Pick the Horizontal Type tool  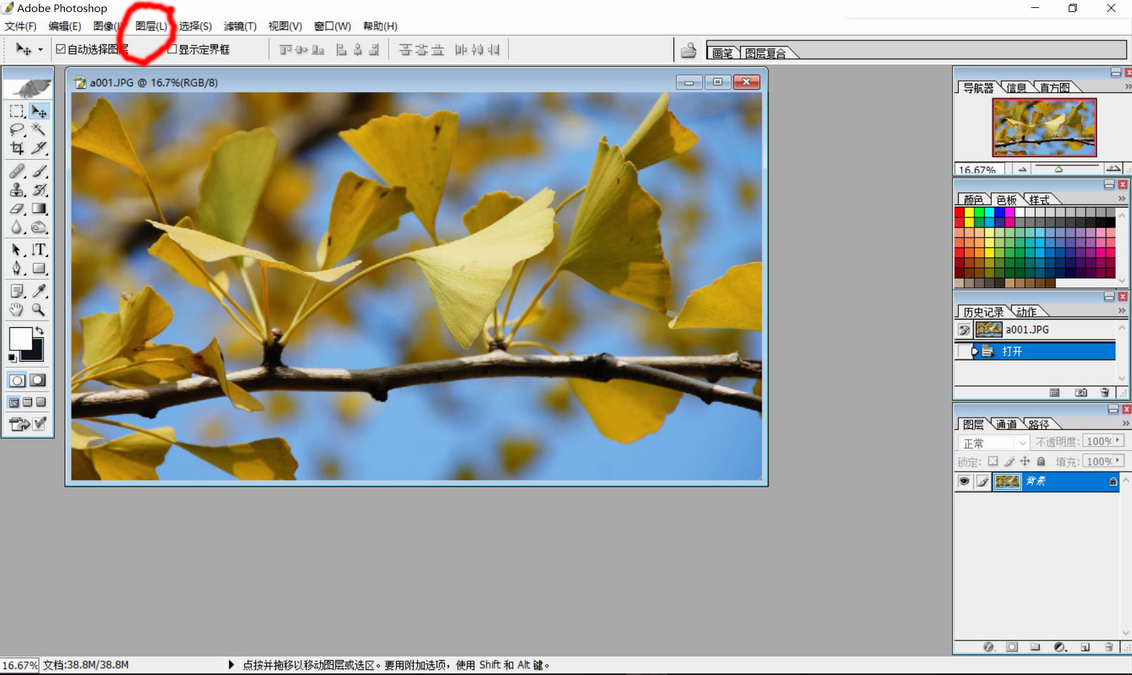(39, 249)
